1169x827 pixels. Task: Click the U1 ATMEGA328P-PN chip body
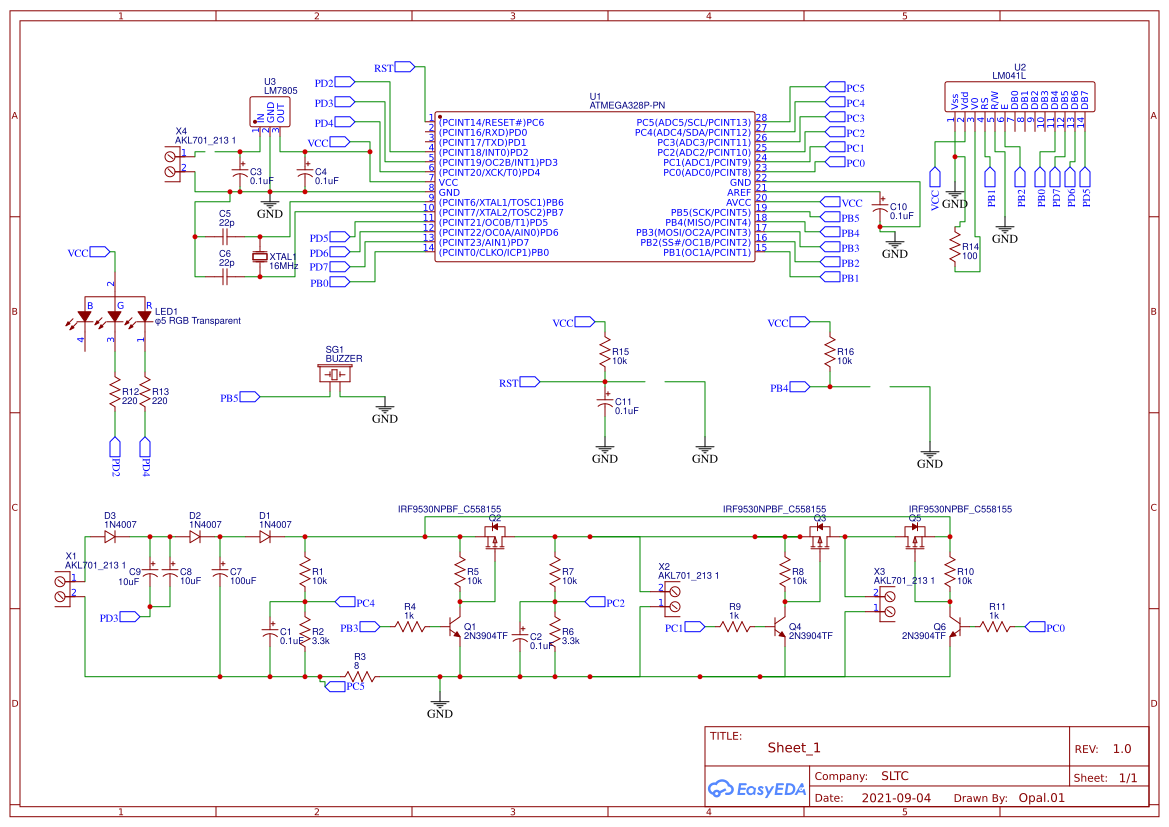(594, 186)
